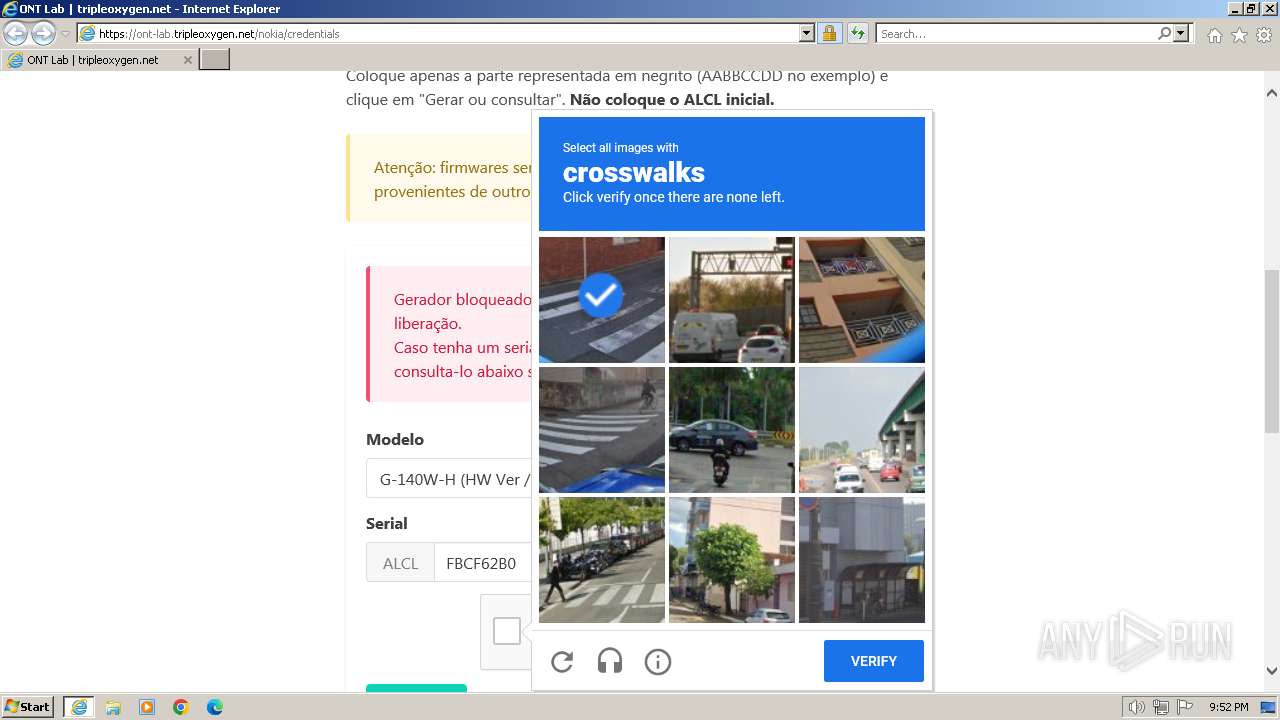Select the motorcycle and car tile

coord(732,430)
